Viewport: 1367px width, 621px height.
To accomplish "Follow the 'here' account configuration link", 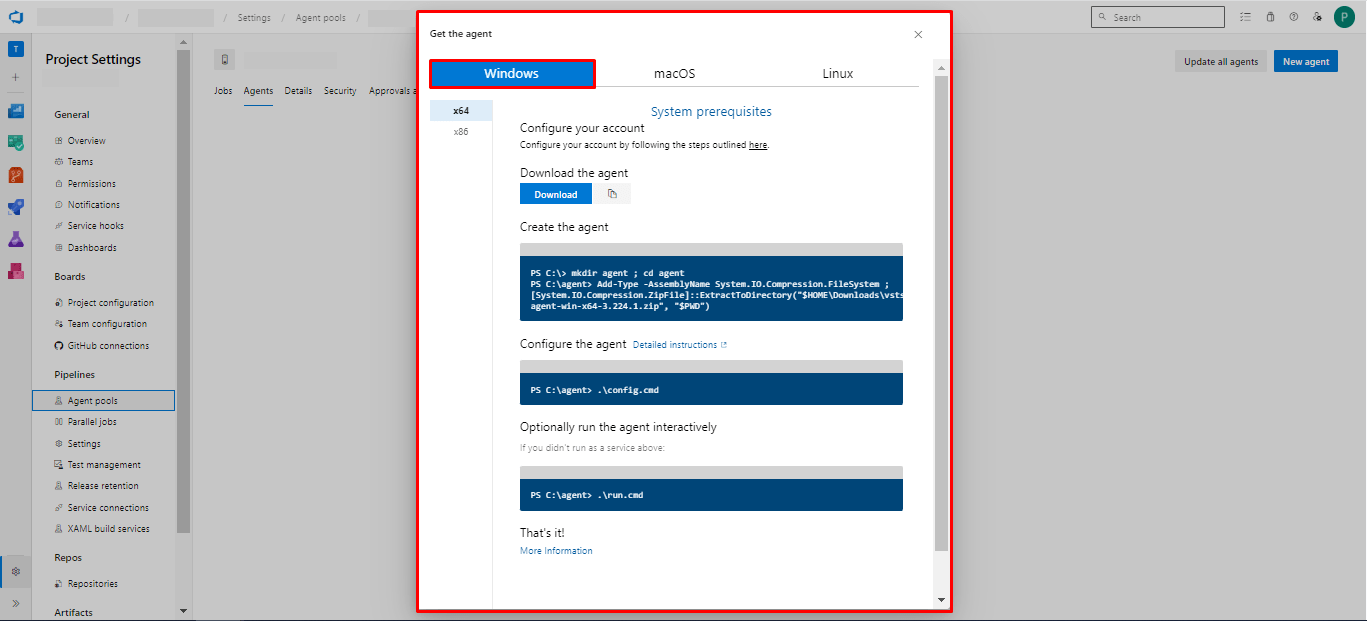I will [758, 145].
